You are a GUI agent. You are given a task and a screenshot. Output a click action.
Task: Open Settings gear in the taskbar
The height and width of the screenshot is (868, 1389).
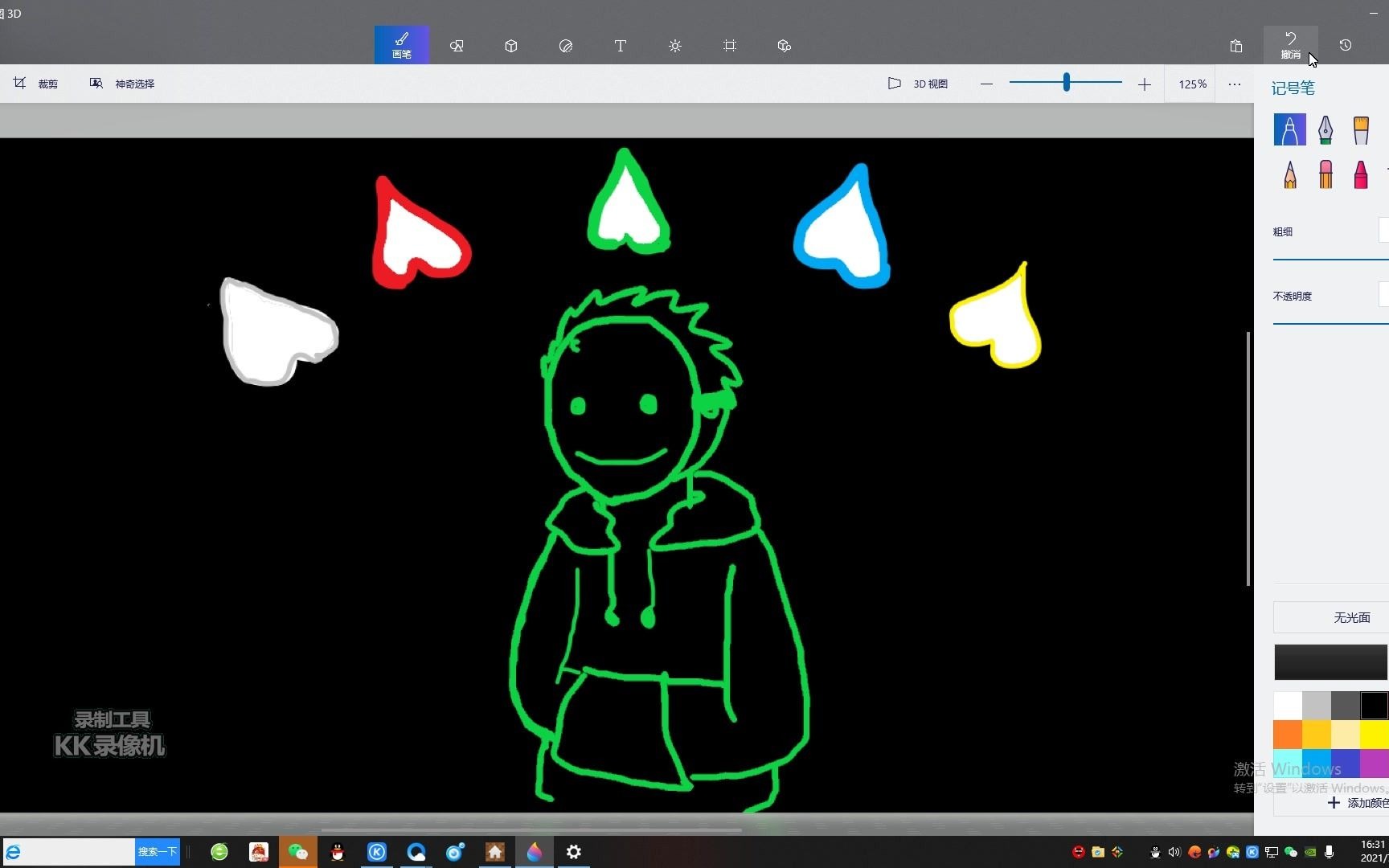point(574,852)
